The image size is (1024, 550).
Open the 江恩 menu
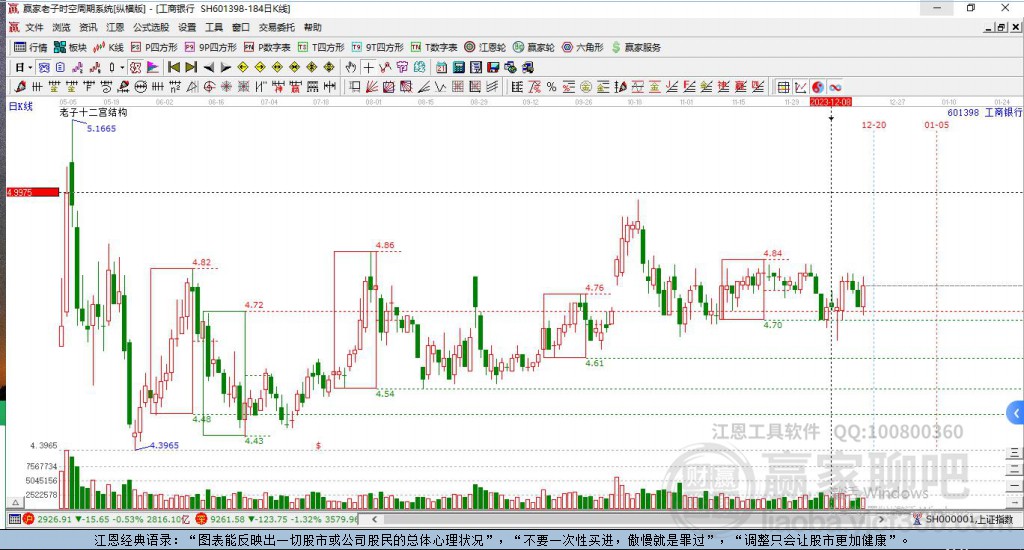(x=115, y=27)
